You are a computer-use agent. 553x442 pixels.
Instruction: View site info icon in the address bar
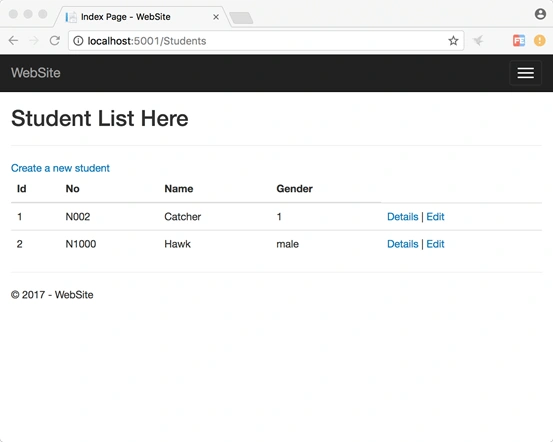78,41
